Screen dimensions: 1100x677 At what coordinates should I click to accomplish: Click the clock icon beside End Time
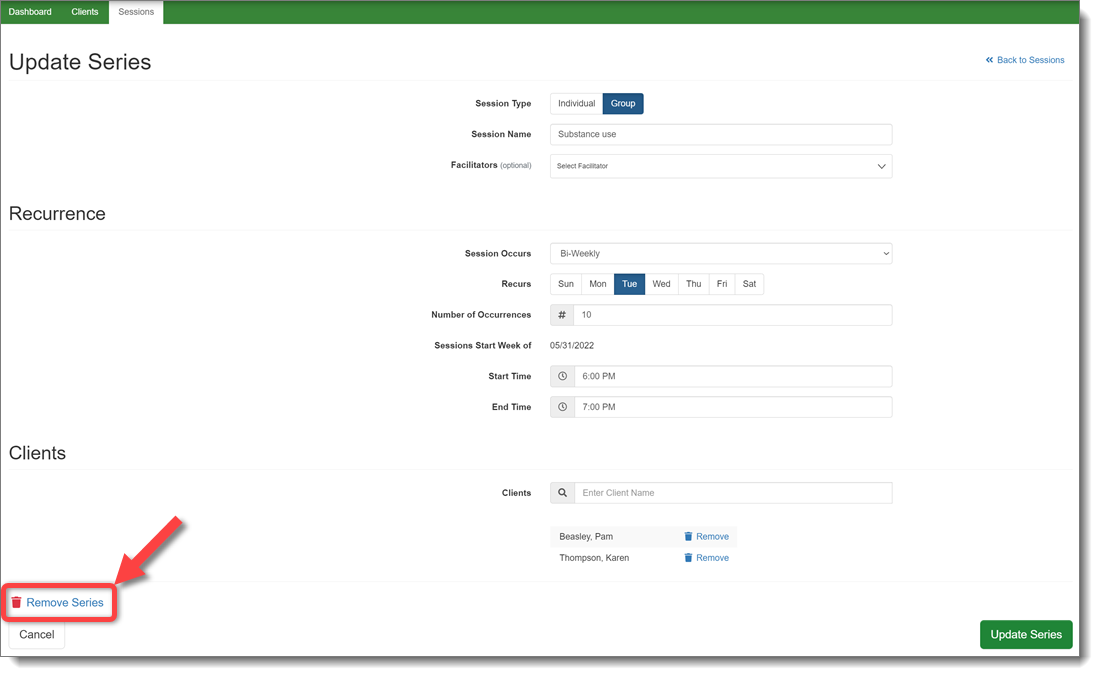pos(562,408)
